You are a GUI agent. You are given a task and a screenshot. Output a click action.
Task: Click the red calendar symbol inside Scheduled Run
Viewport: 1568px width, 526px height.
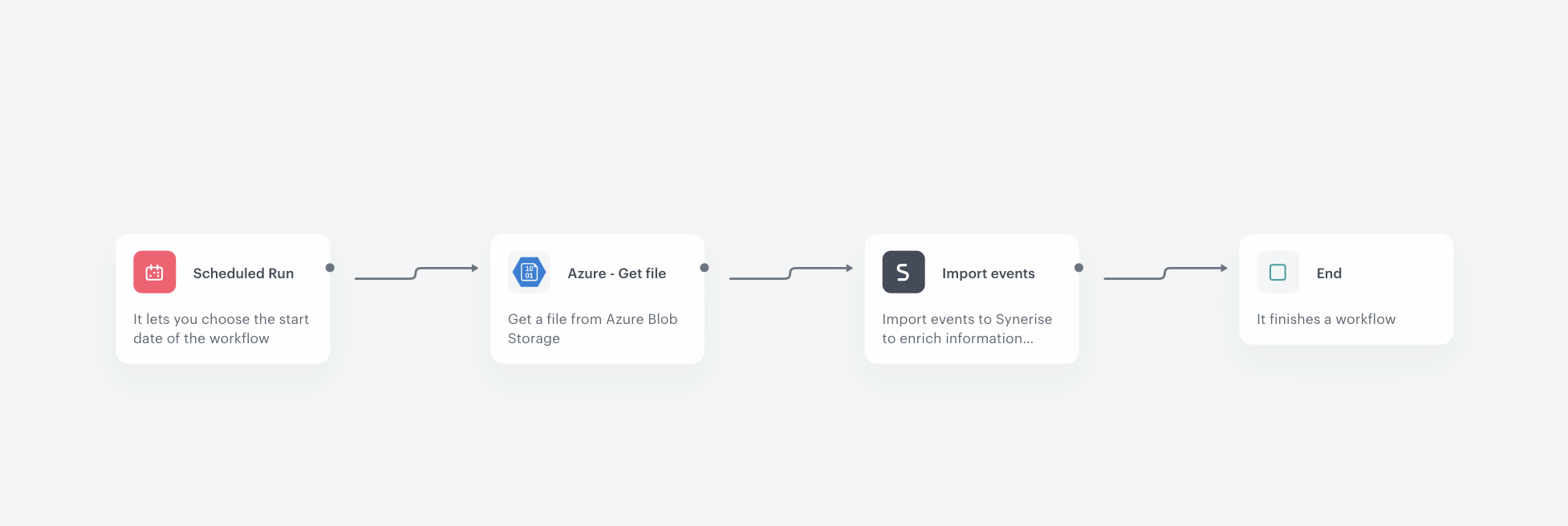(x=154, y=272)
